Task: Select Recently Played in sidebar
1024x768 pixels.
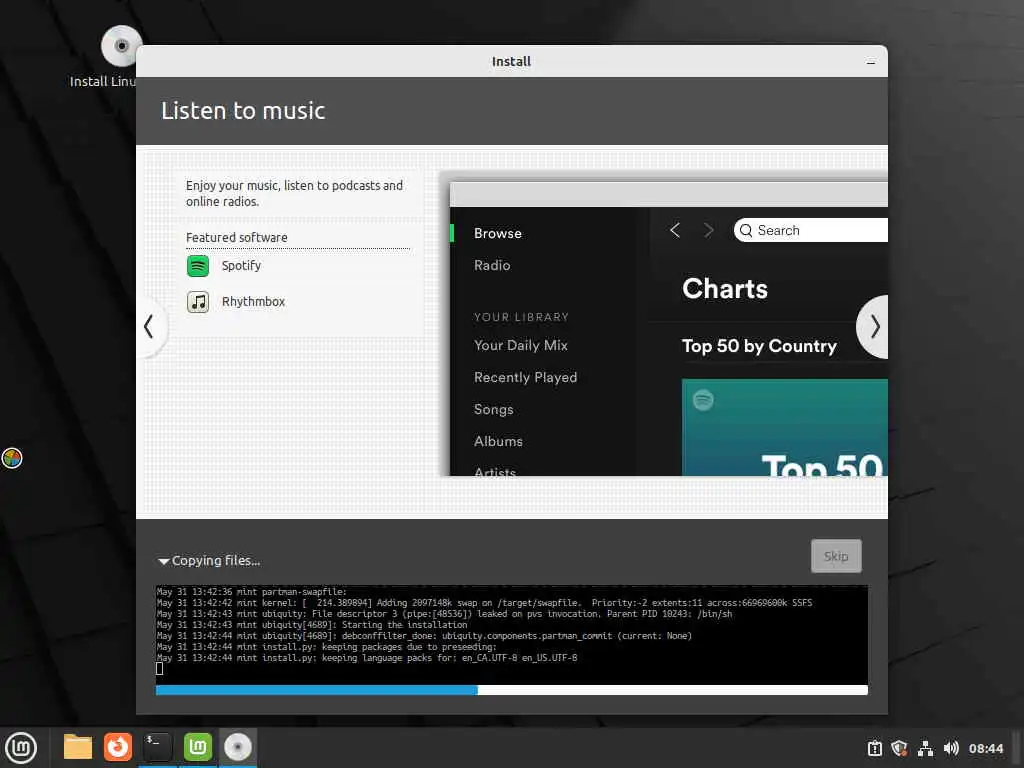Action: pos(525,377)
